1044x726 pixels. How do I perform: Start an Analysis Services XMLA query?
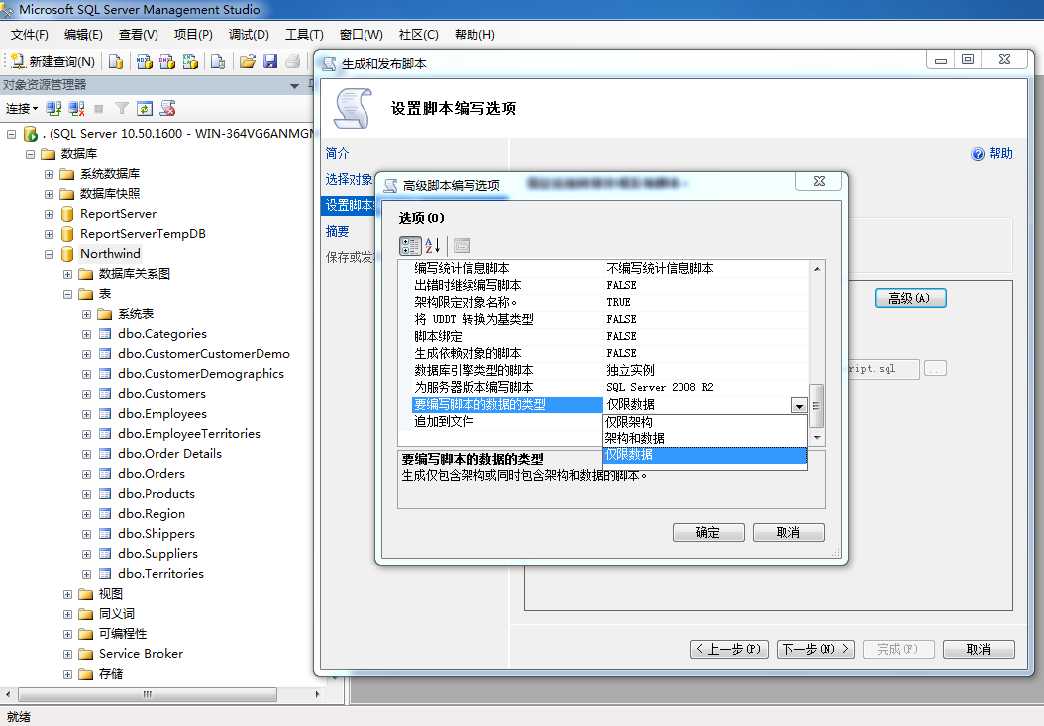190,61
